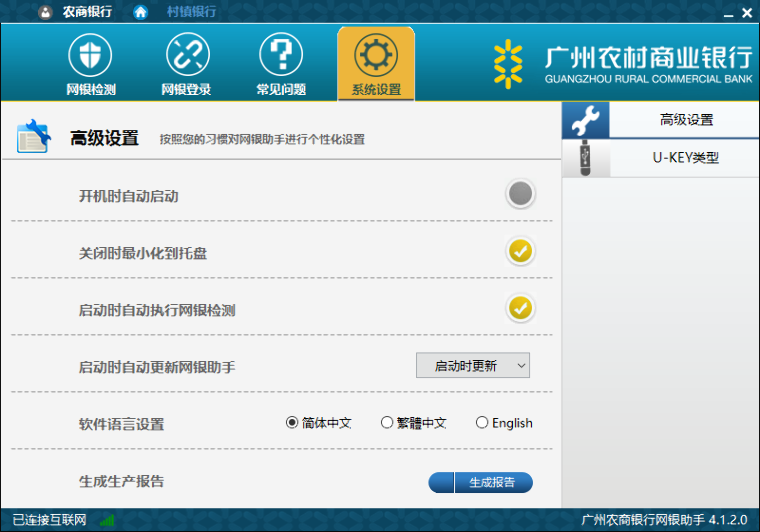Minimize the window with the title bar dash
This screenshot has width=760, height=532.
[x=725, y=12]
